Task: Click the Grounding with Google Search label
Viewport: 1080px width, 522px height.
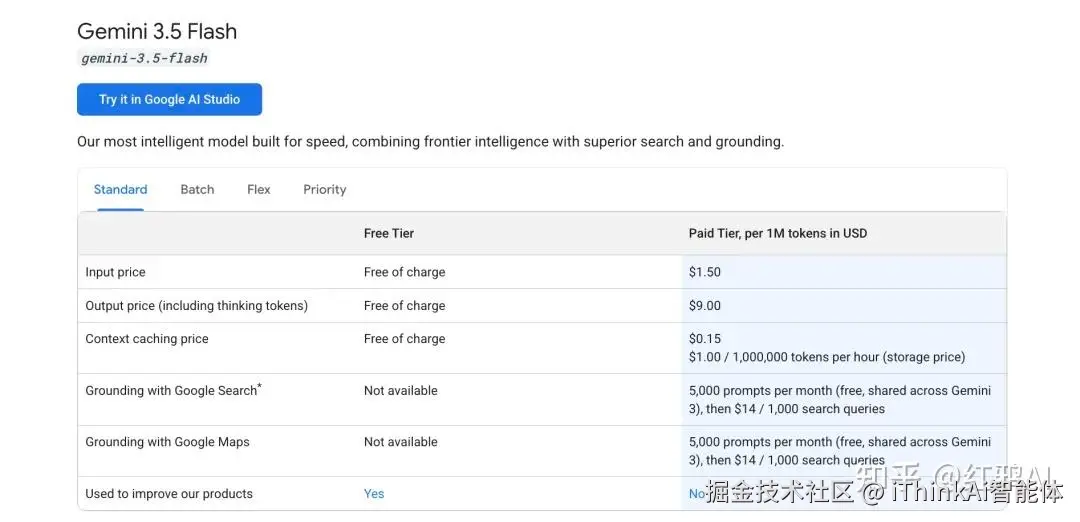Action: click(x=173, y=390)
